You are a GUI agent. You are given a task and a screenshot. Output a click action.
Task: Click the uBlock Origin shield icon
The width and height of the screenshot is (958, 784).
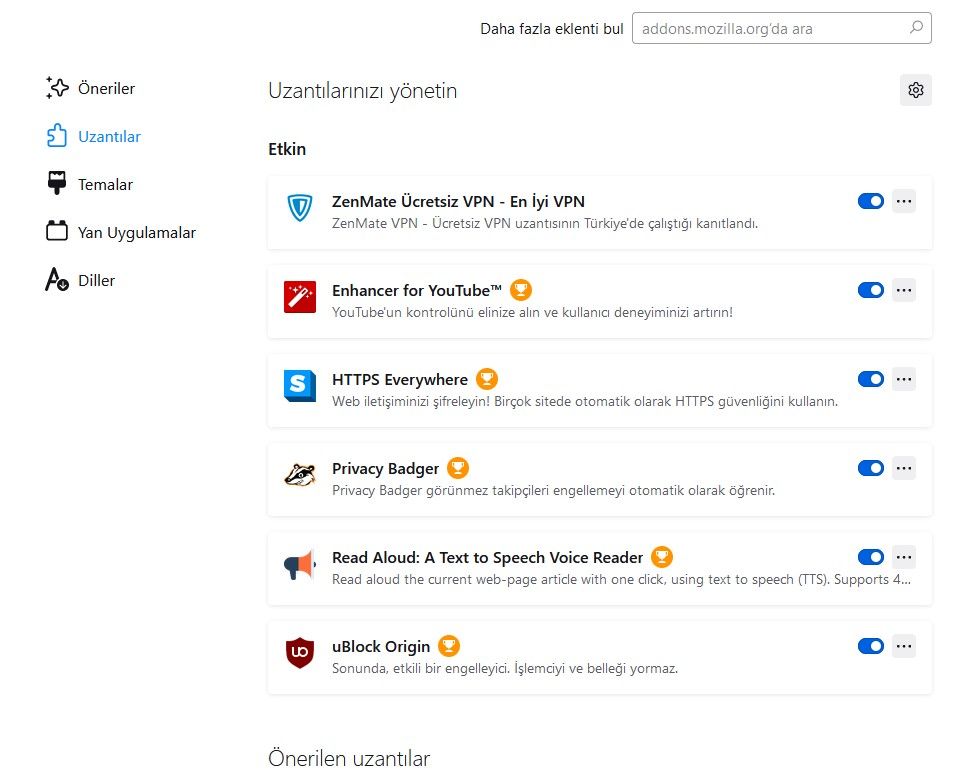pos(300,652)
